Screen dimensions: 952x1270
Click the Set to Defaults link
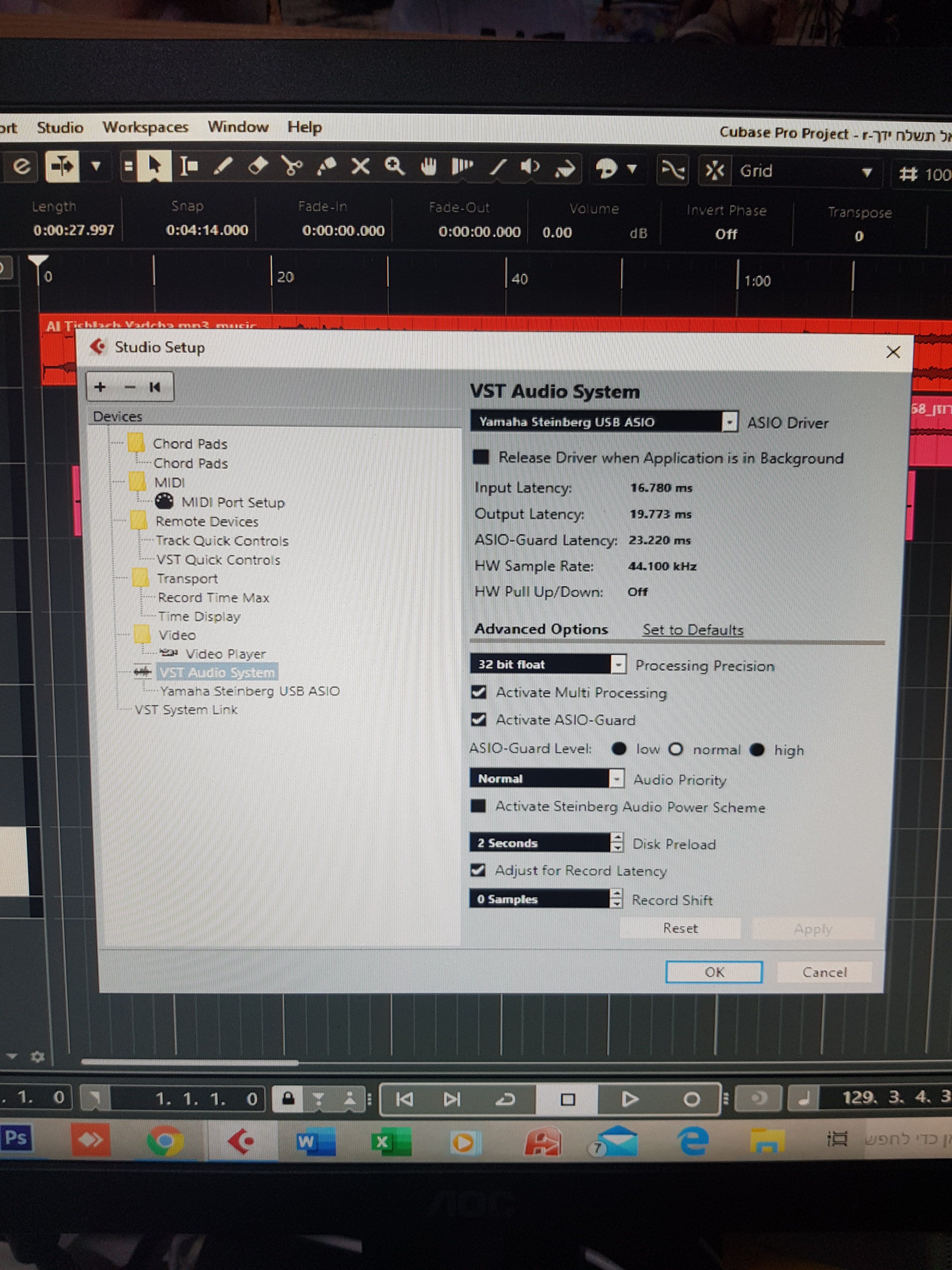pos(692,629)
